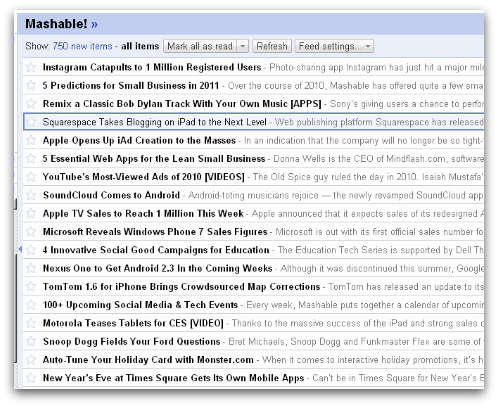Open 'Squarespace Takes Blogging on iPad to the Next Level'
Image resolution: width=498 pixels, height=407 pixels.
pyautogui.click(x=155, y=122)
